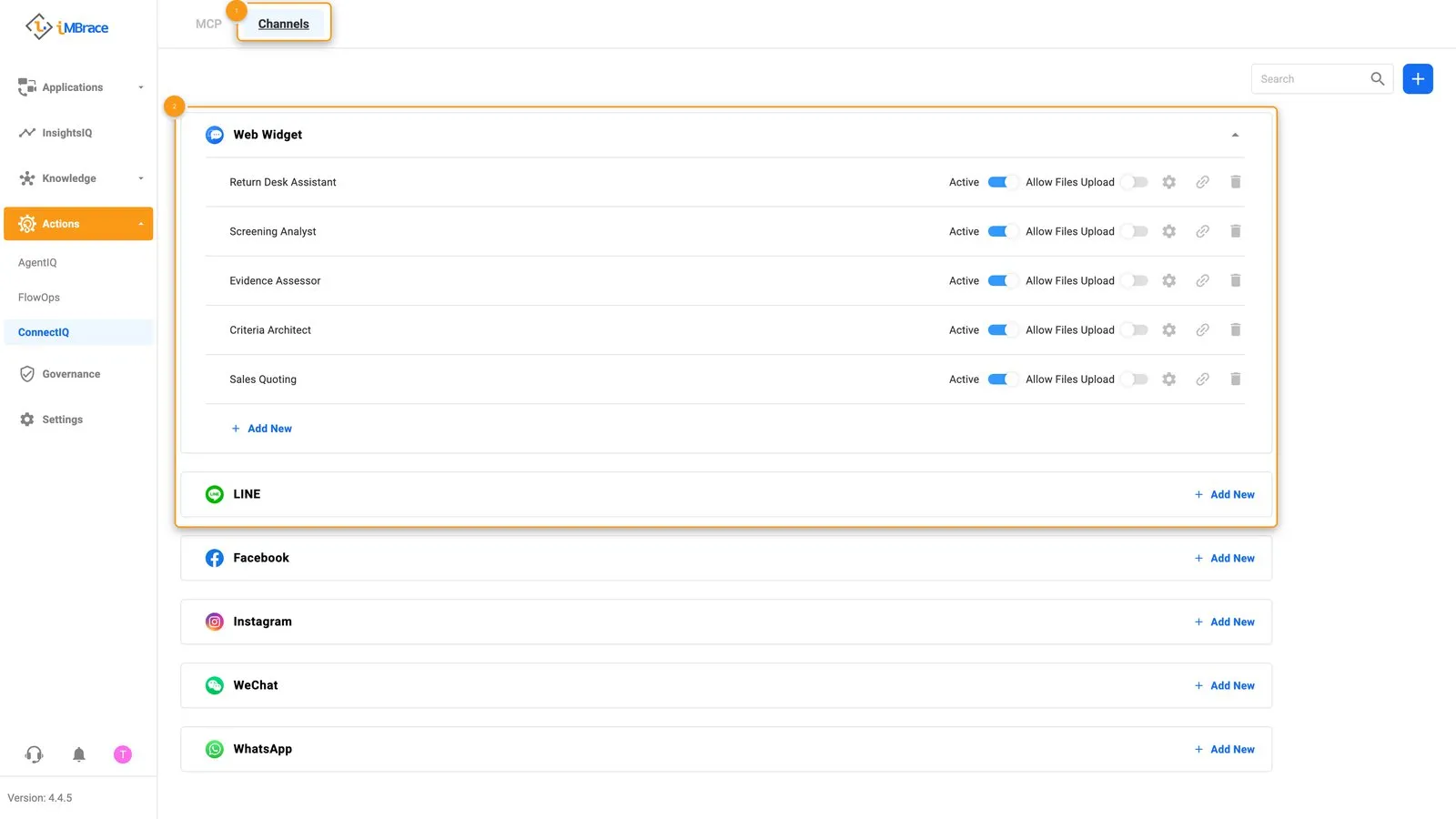
Task: Open settings gear for Criteria Architect
Action: click(1169, 329)
